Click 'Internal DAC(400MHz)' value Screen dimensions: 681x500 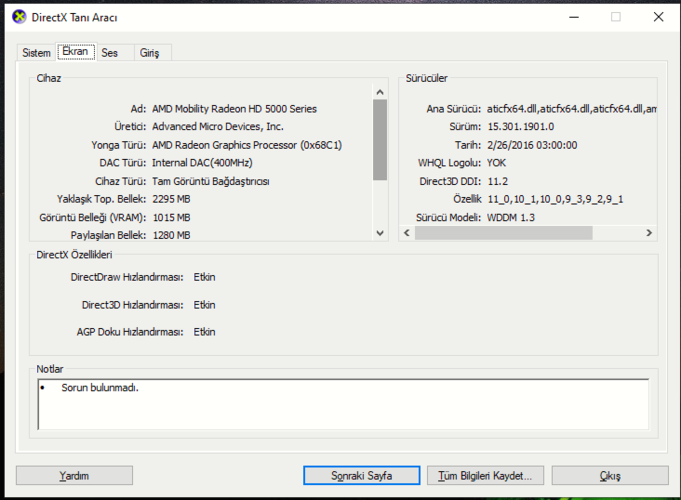click(202, 163)
